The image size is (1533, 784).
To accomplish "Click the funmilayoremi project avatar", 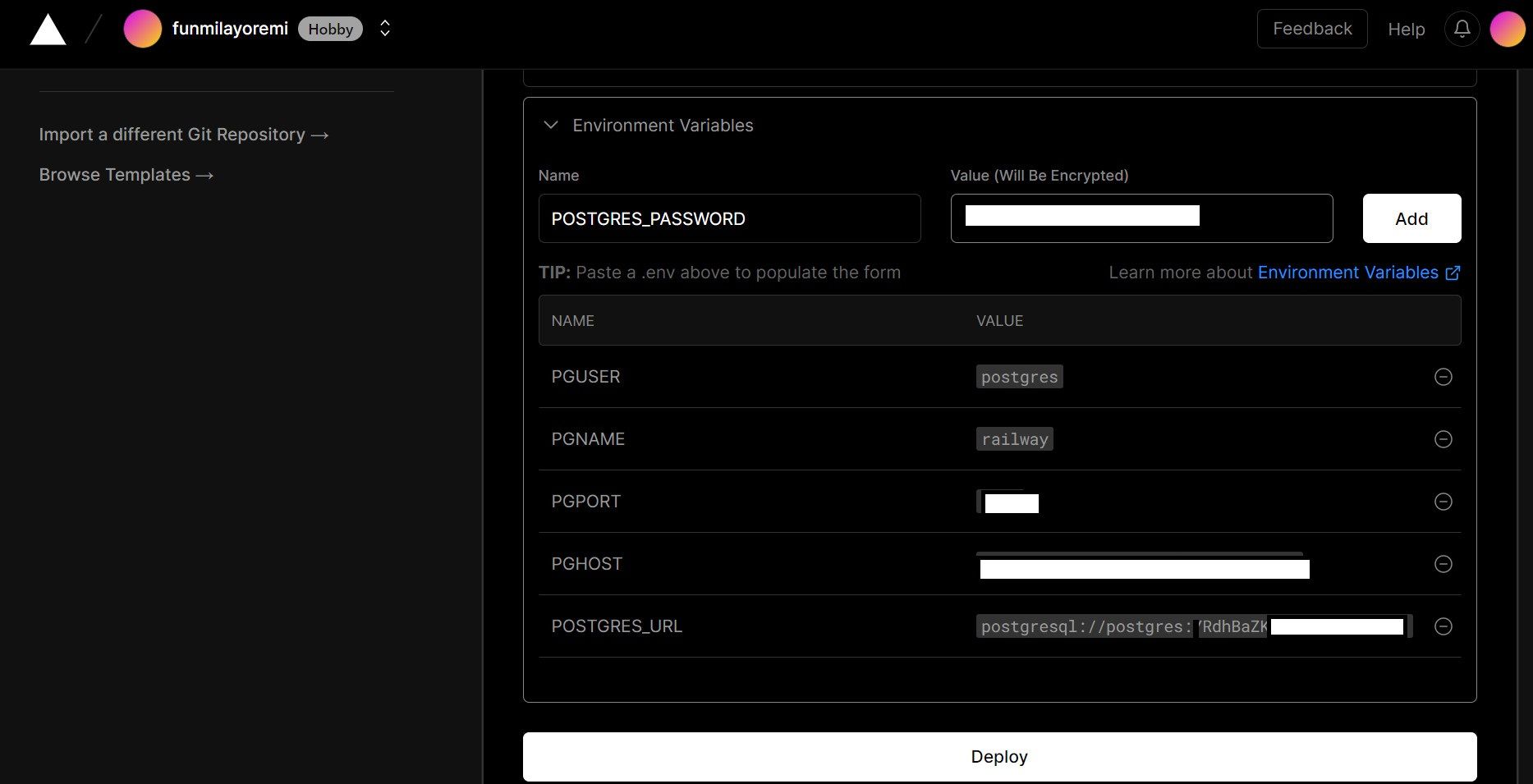I will [x=142, y=28].
